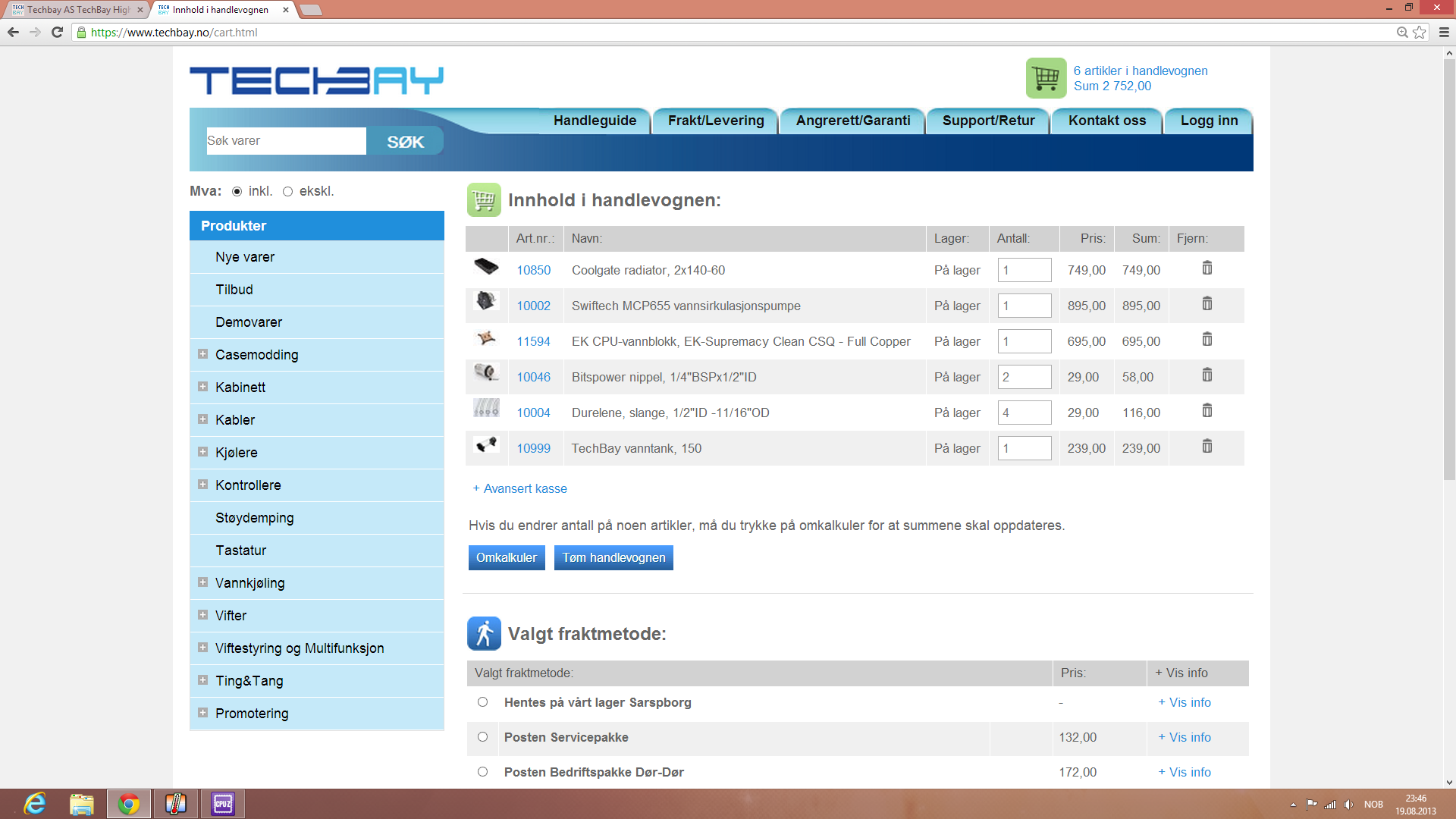Click the page vertical scrollbar thumb

1449,269
